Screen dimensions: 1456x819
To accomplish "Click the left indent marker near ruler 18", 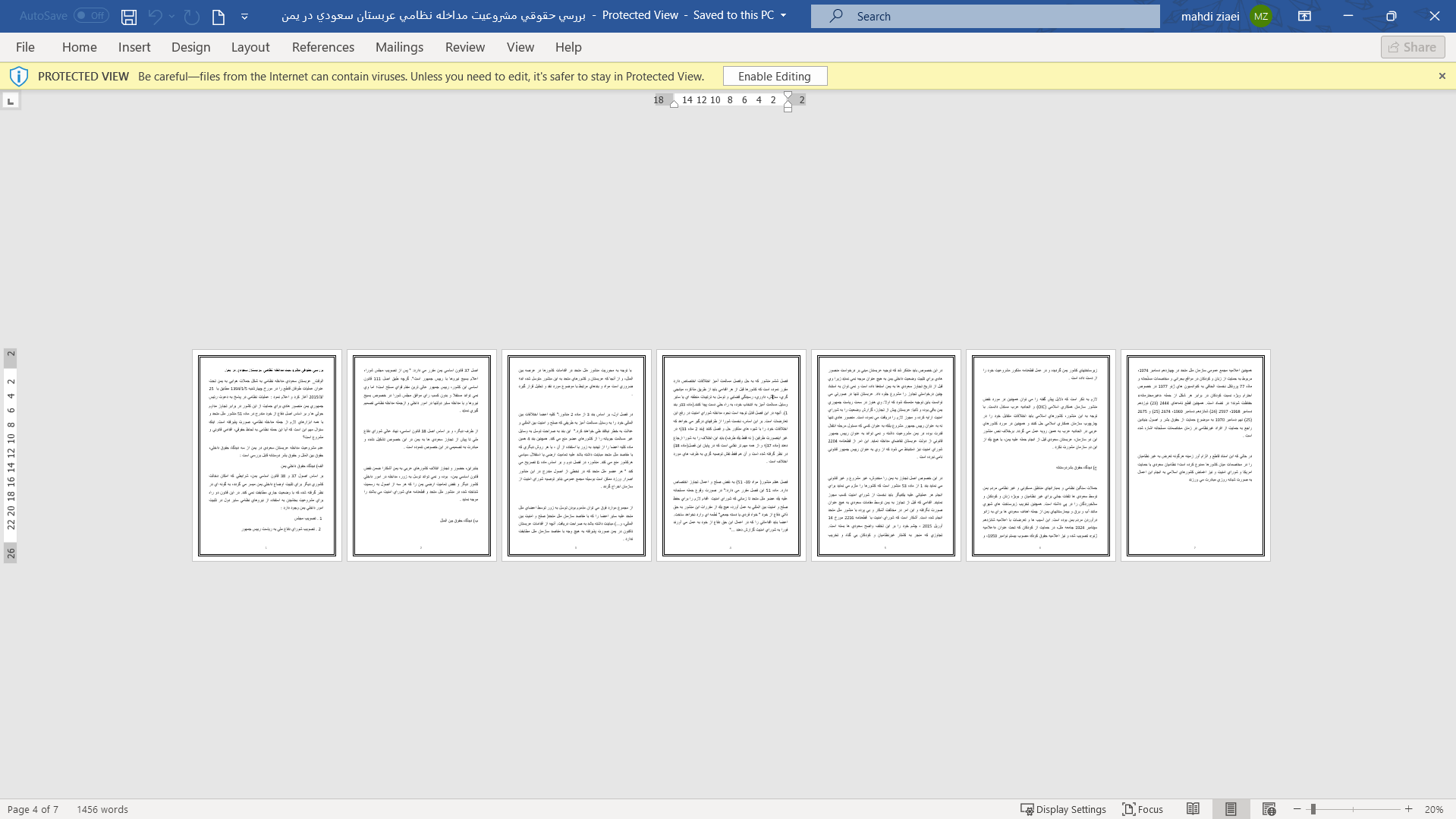I will (674, 103).
